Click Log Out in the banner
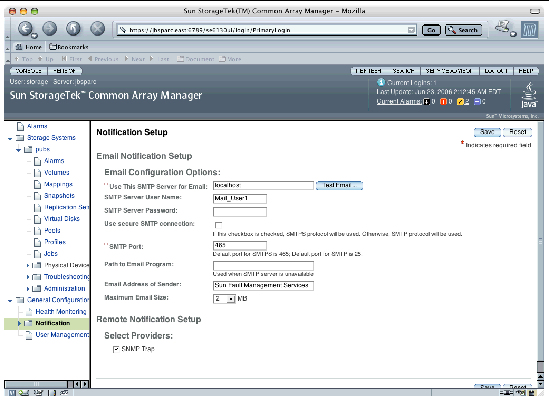Viewport: 549px width, 402px height. (496, 71)
